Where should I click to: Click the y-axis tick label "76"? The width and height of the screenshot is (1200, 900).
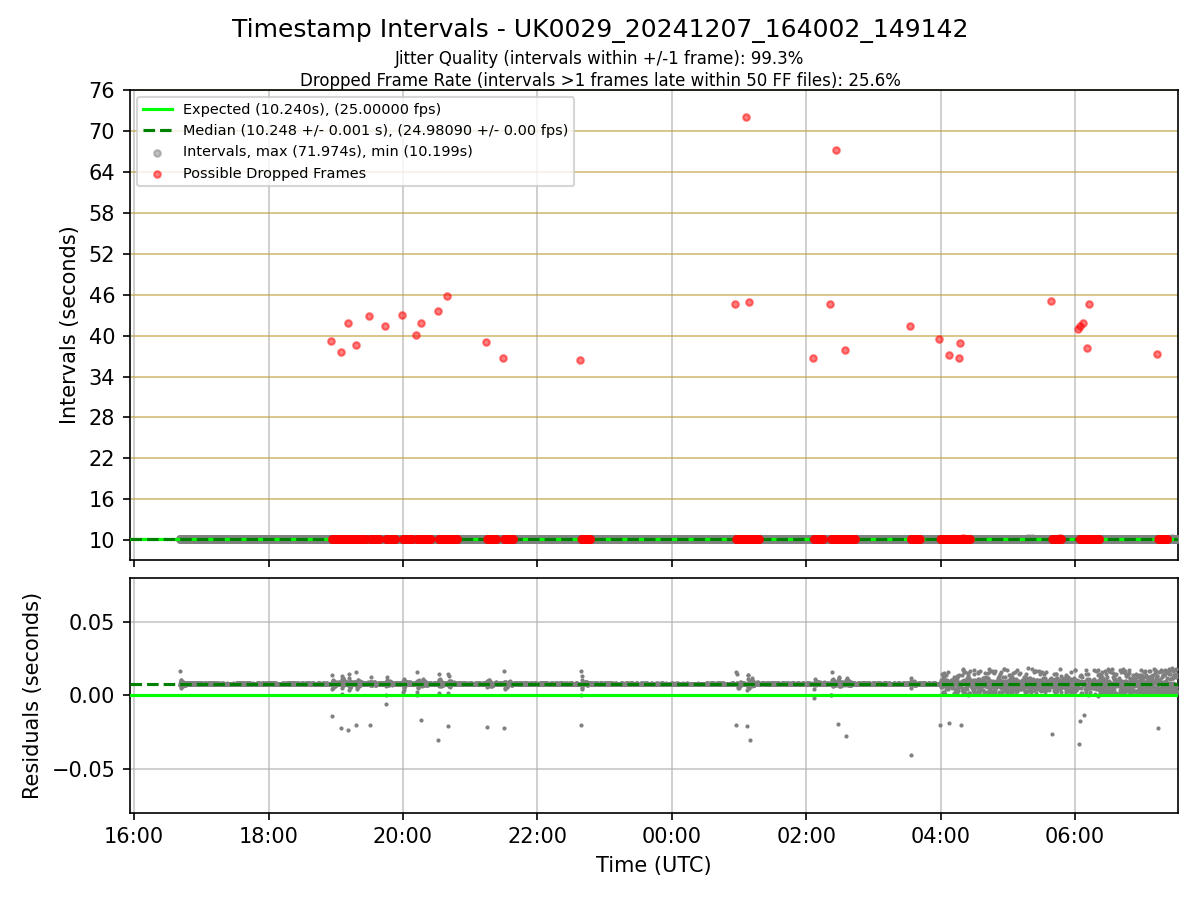pos(104,90)
